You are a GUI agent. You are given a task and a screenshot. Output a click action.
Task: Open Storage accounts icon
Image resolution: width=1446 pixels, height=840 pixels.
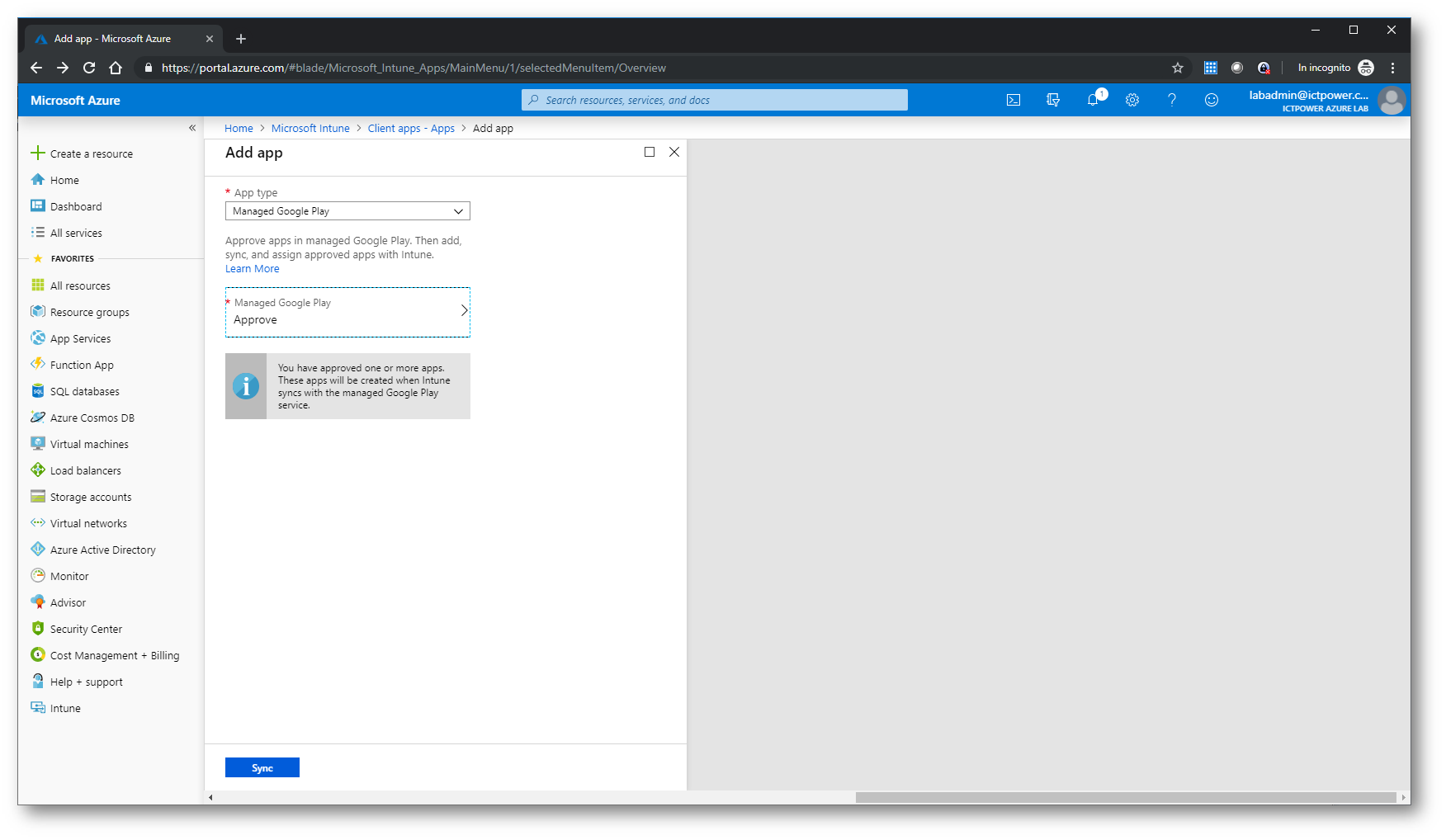38,496
